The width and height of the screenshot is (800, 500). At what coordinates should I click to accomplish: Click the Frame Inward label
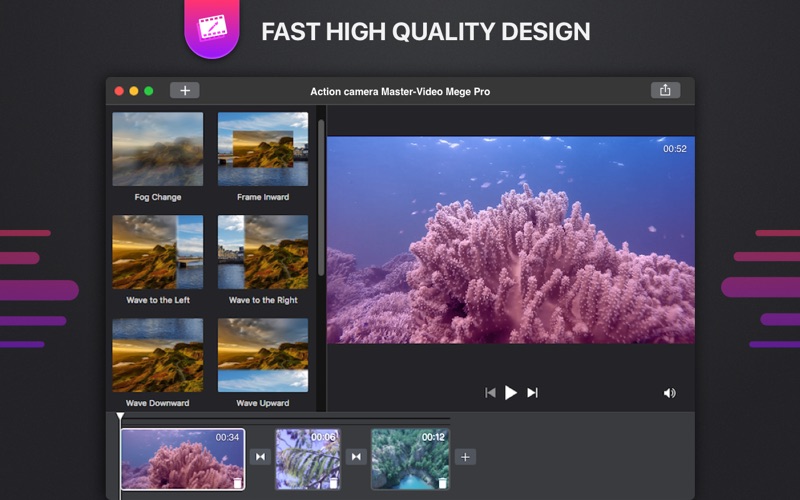(x=263, y=197)
